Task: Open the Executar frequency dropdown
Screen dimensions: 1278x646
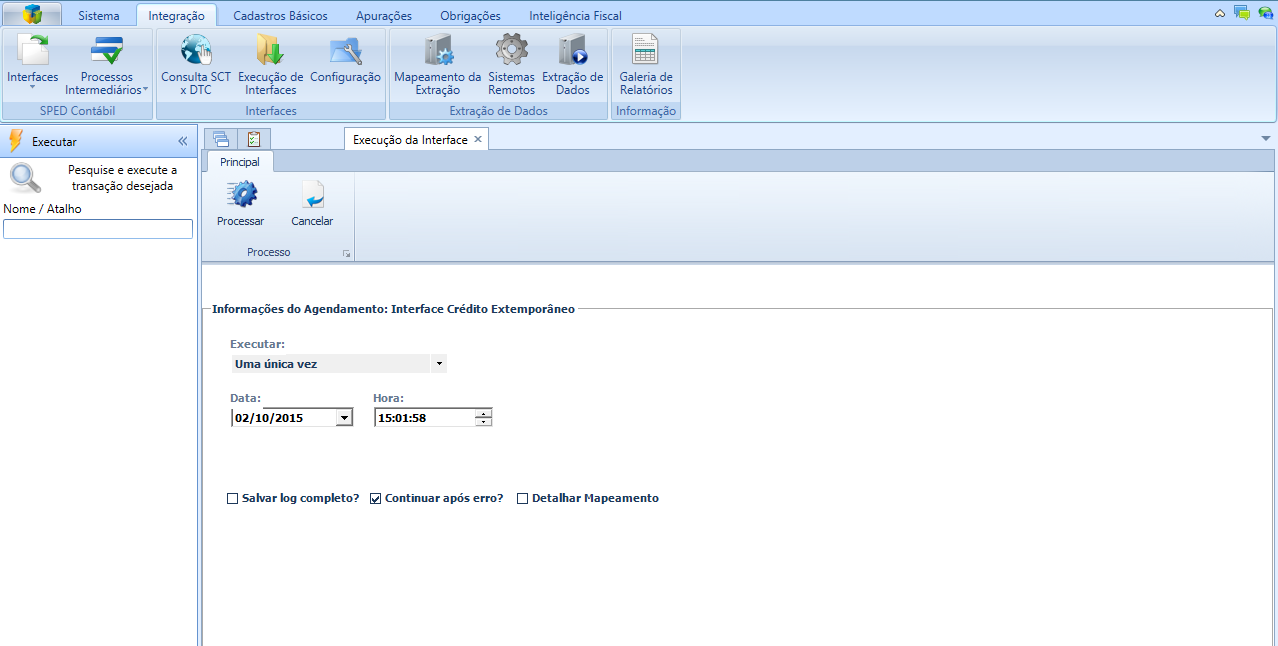Action: pos(439,364)
